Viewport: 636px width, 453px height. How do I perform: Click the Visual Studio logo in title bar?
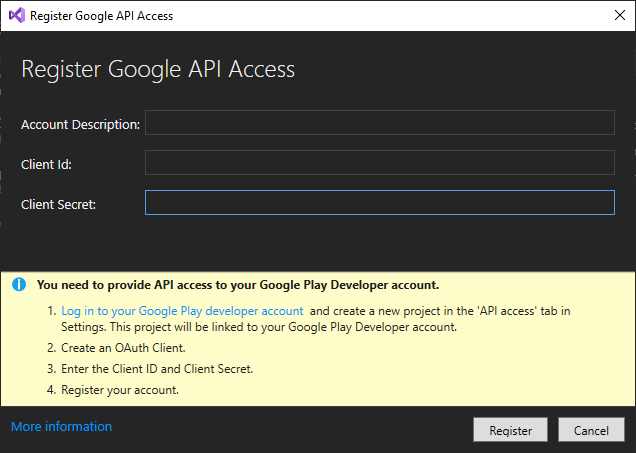[x=17, y=15]
